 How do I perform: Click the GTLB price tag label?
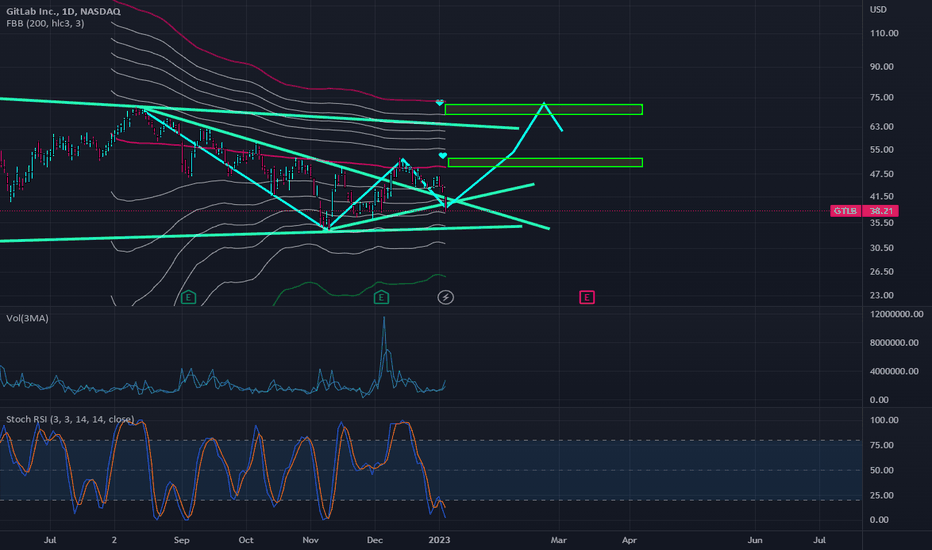pos(845,211)
